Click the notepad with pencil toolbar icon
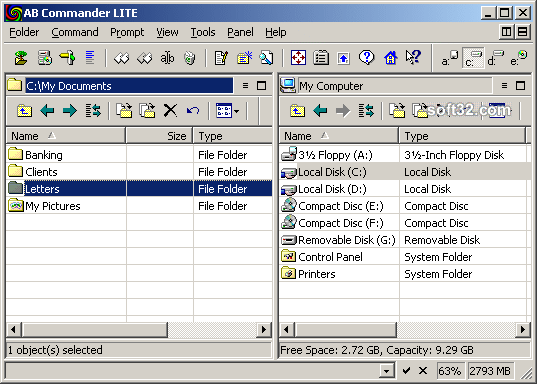537x384 pixels. [x=221, y=58]
